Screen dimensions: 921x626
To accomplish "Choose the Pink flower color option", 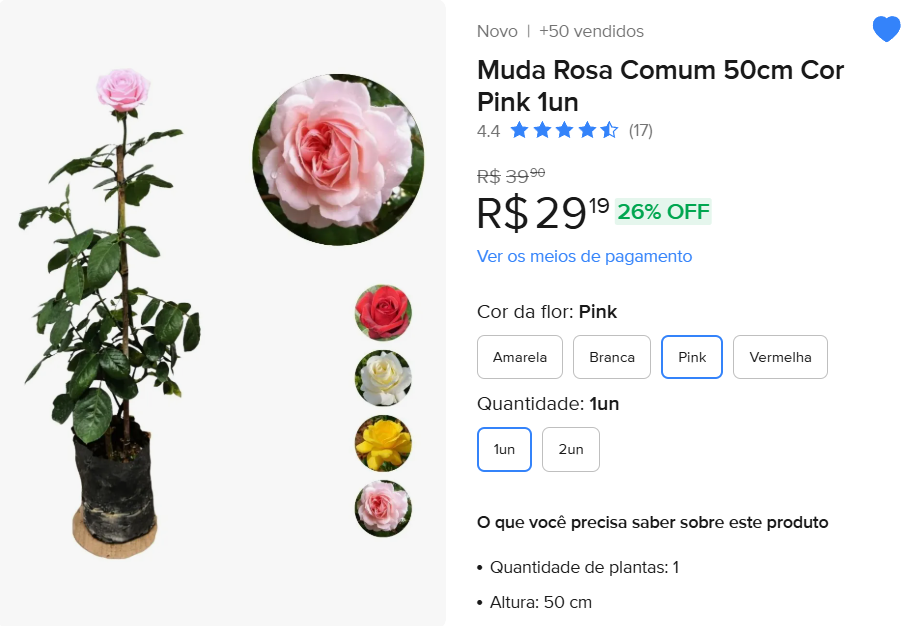I will [692, 357].
